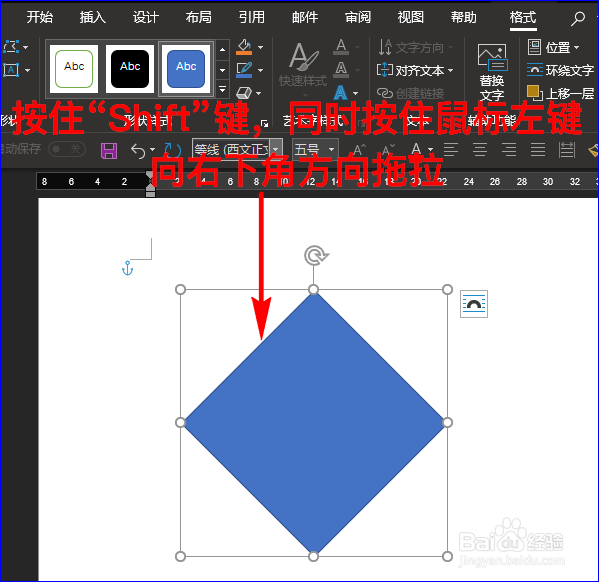Click the Text Outline A icon
Image resolution: width=599 pixels, height=582 pixels.
341,70
